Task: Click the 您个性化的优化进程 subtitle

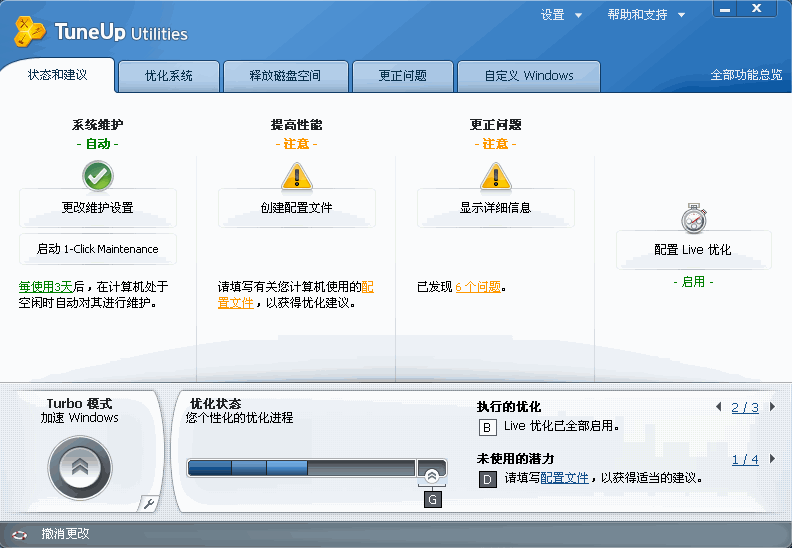Action: (239, 418)
